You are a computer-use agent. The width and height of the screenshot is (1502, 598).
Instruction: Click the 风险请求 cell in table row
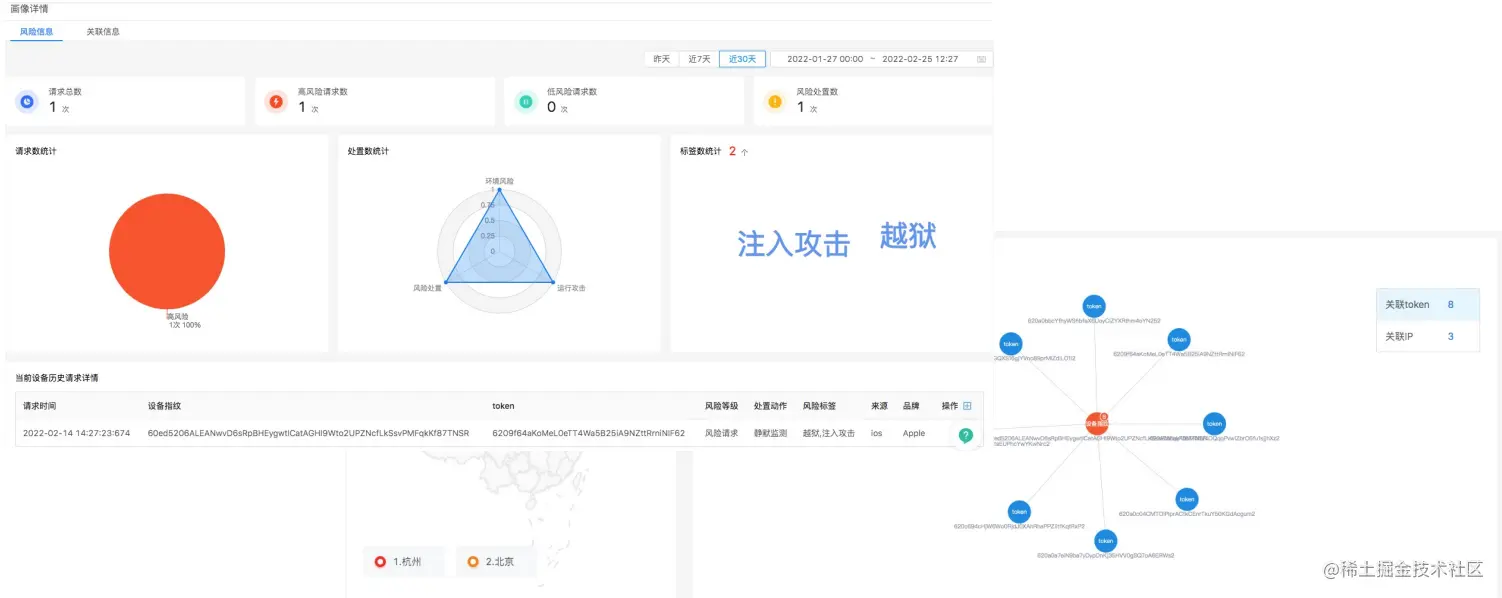tap(721, 434)
